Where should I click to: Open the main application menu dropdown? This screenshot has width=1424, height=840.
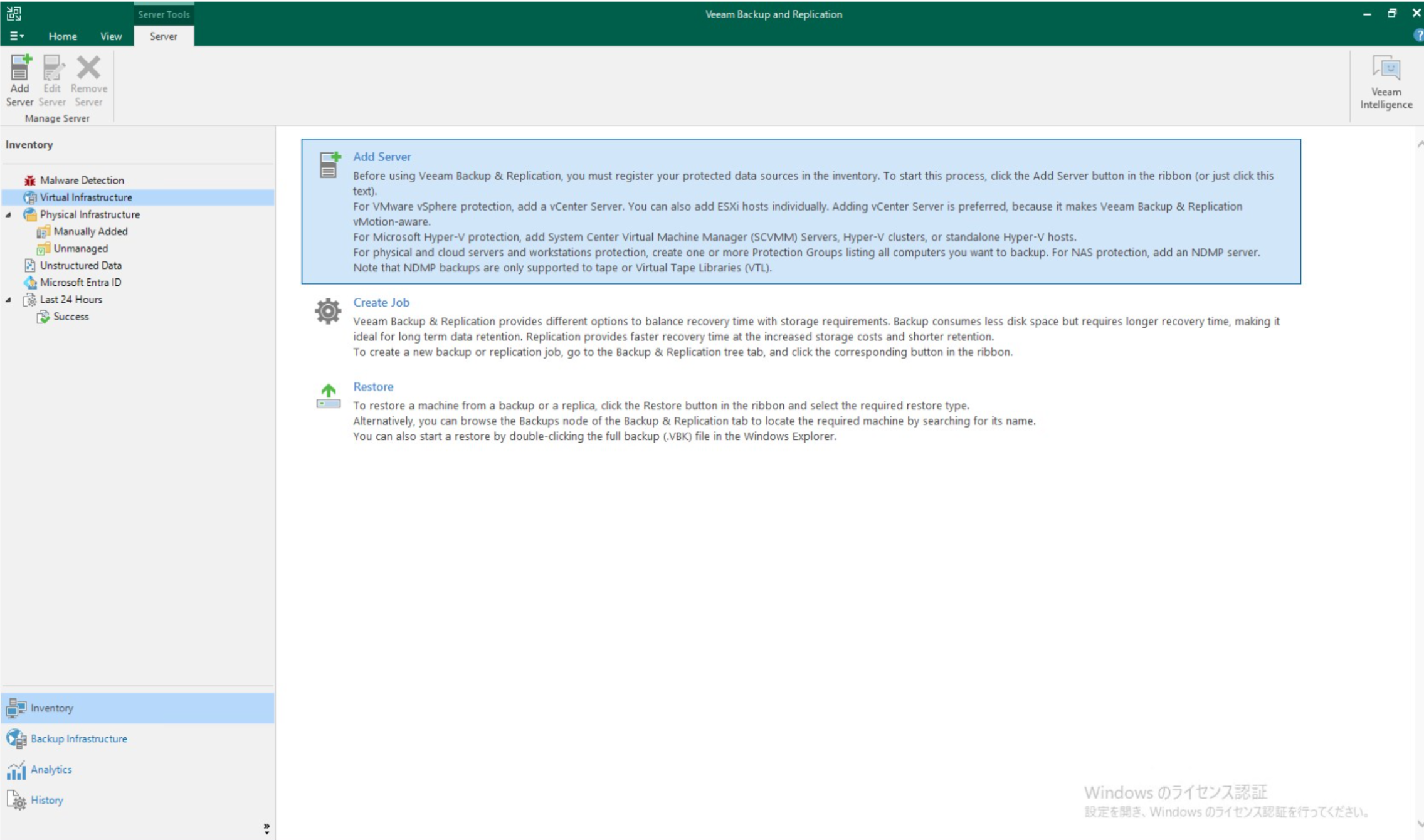coord(16,36)
